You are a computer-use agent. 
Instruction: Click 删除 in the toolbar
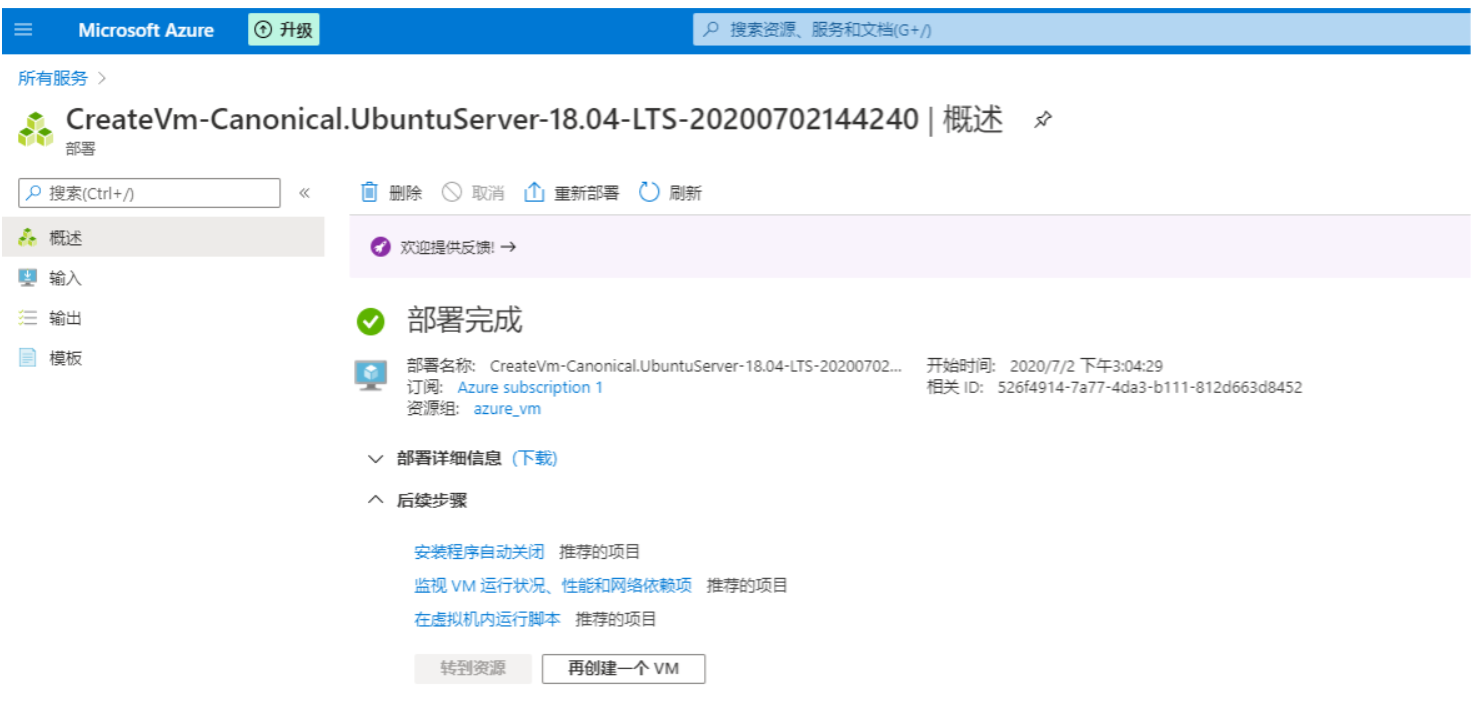click(x=405, y=193)
